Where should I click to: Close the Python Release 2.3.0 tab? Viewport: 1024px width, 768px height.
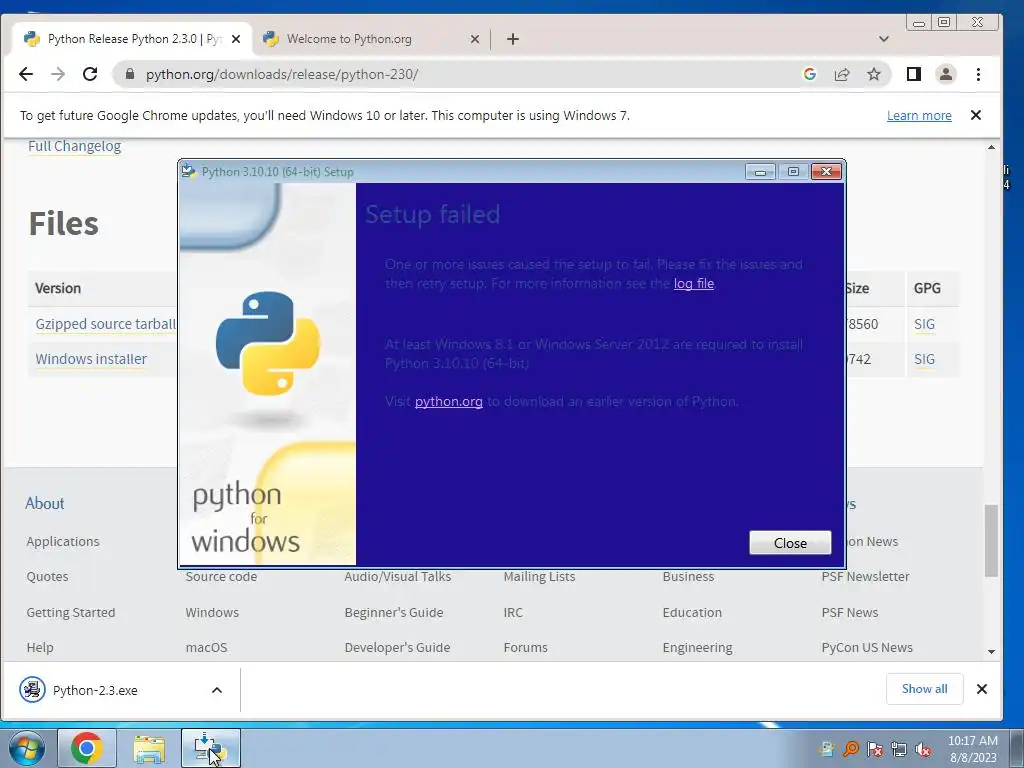click(x=236, y=39)
